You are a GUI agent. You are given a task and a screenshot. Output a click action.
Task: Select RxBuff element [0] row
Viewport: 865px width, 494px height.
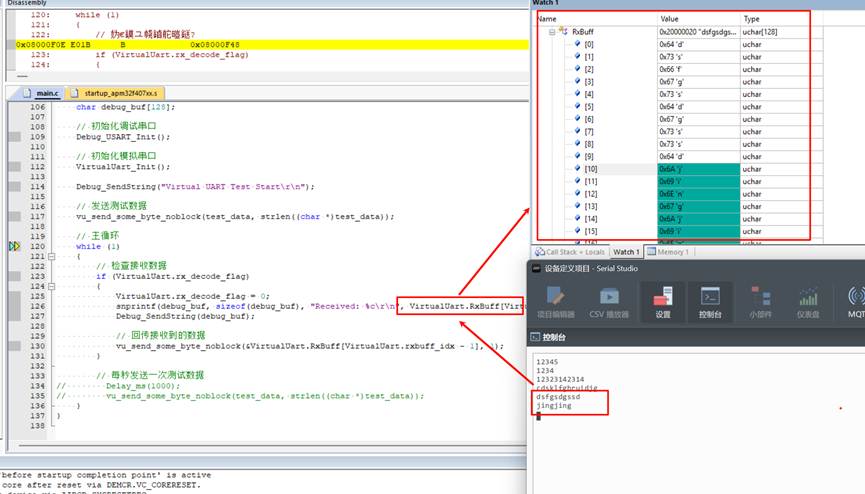[679, 44]
